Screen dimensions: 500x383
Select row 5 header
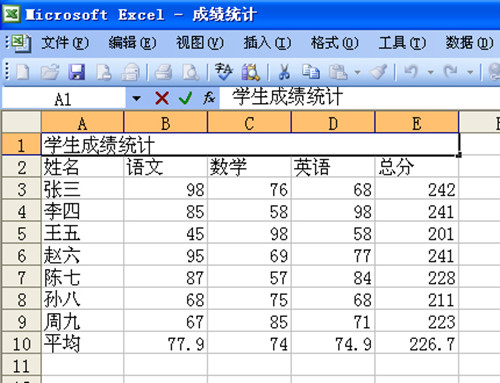point(22,233)
